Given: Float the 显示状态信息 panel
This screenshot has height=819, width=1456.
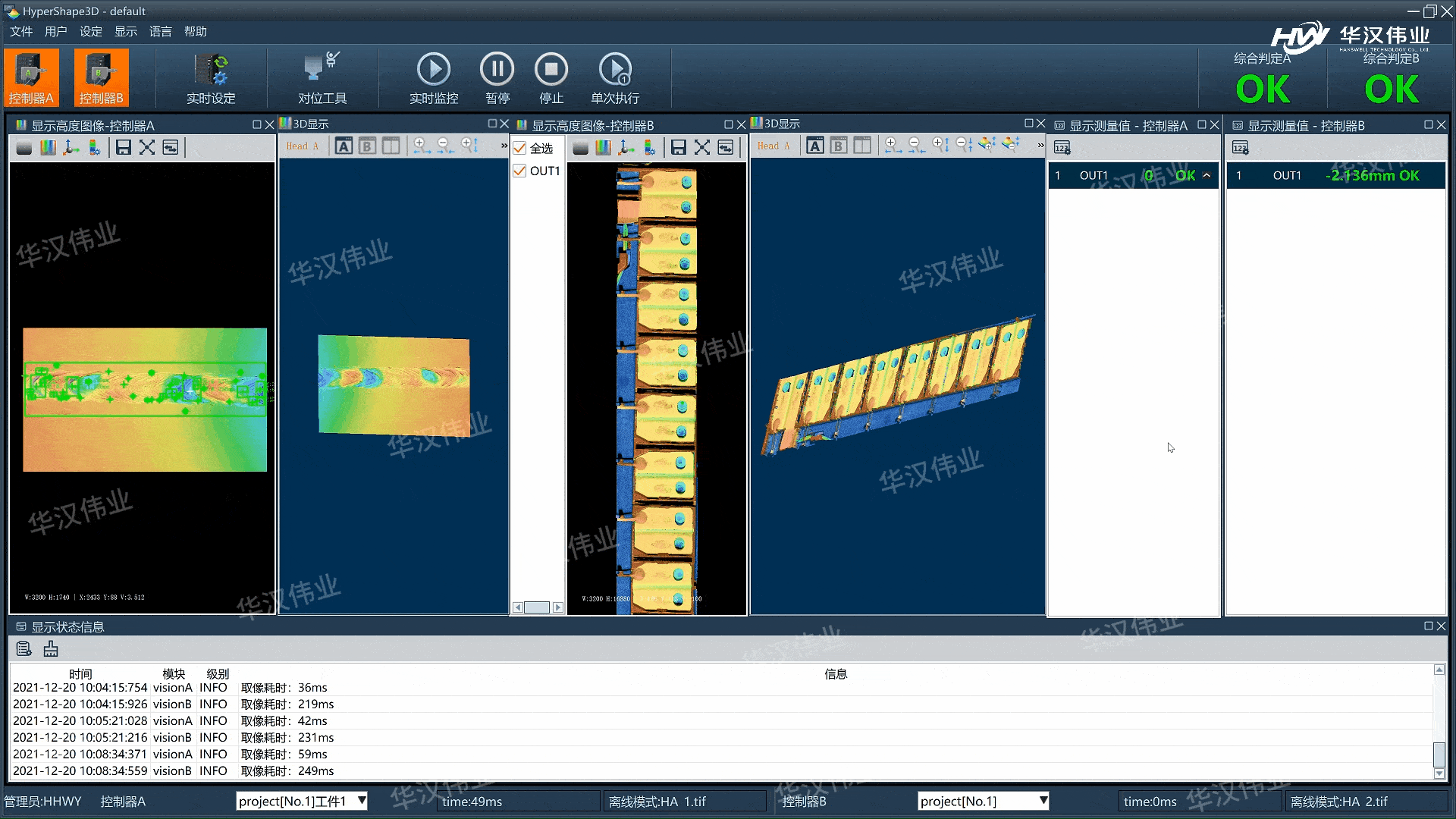Looking at the screenshot, I should pos(1428,626).
